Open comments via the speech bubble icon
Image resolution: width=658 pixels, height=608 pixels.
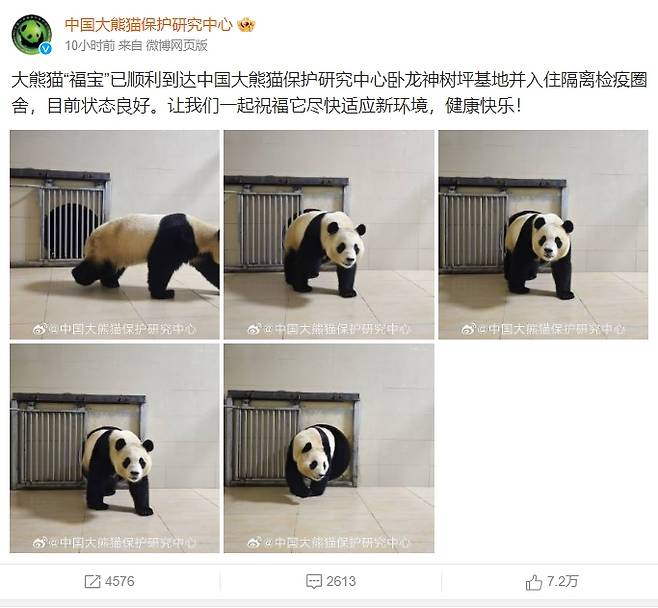coord(313,582)
